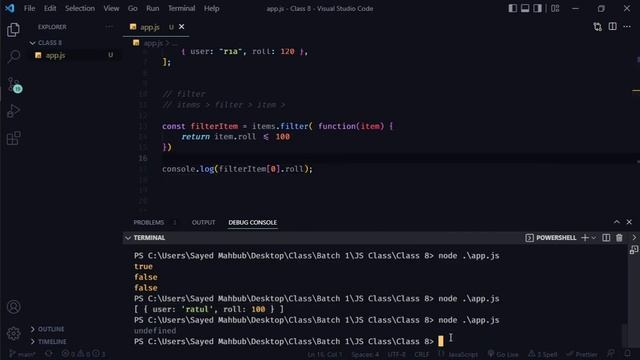Open notifications bell in status bar
Image resolution: width=640 pixels, height=360 pixels.
pos(627,354)
